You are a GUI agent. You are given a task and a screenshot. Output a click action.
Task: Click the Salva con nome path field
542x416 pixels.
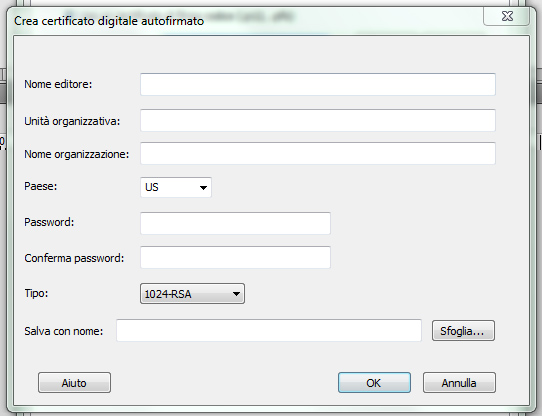click(x=269, y=331)
